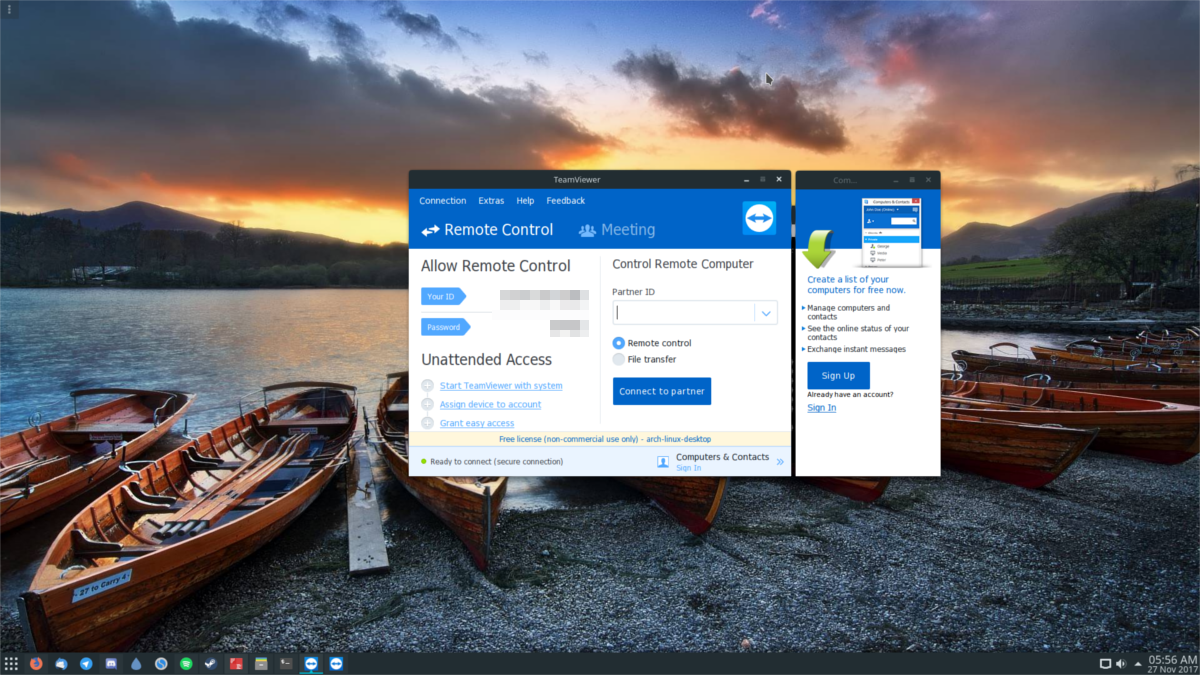This screenshot has width=1200, height=675.
Task: Click Sign In under Computers & Contacts
Action: tap(689, 468)
